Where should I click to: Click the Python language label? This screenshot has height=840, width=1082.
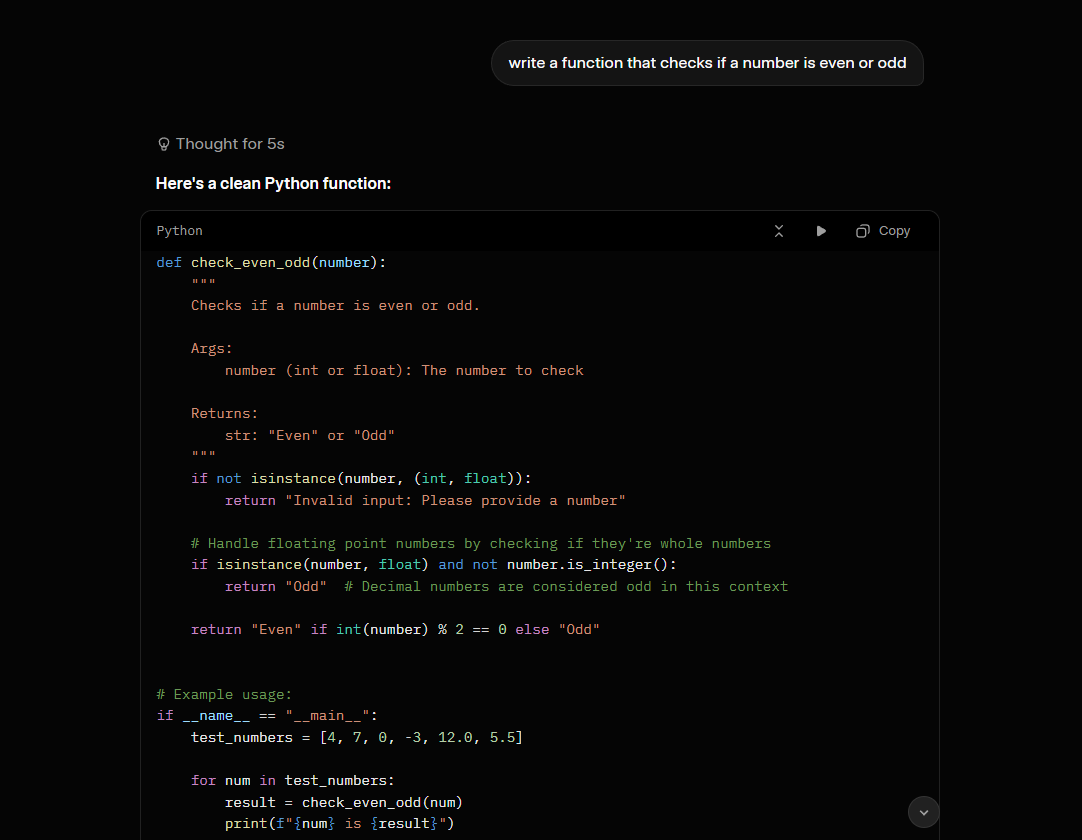click(x=179, y=231)
